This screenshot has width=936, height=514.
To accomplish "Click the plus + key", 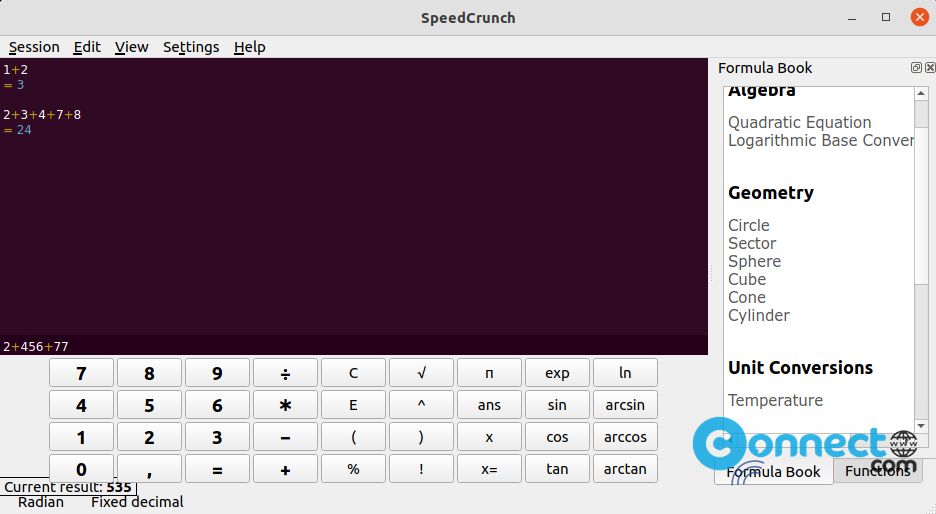I will (x=285, y=469).
